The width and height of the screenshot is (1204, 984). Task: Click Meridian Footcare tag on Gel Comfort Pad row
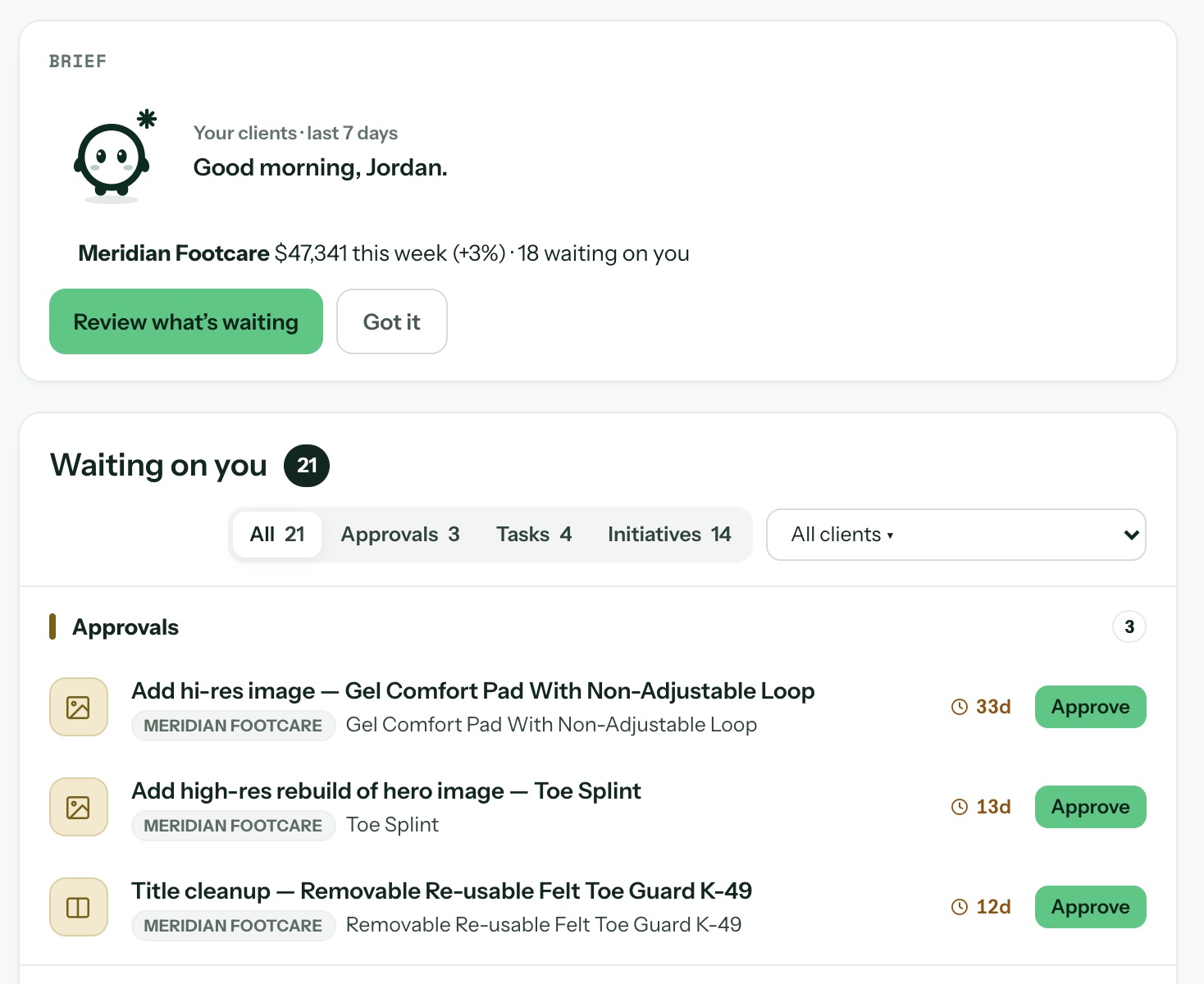[x=233, y=726]
